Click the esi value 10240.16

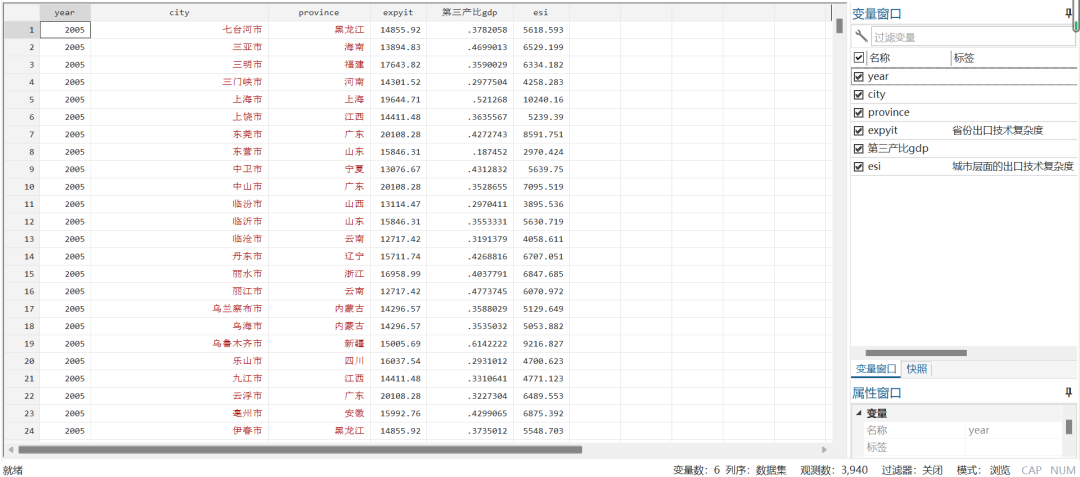[543, 99]
